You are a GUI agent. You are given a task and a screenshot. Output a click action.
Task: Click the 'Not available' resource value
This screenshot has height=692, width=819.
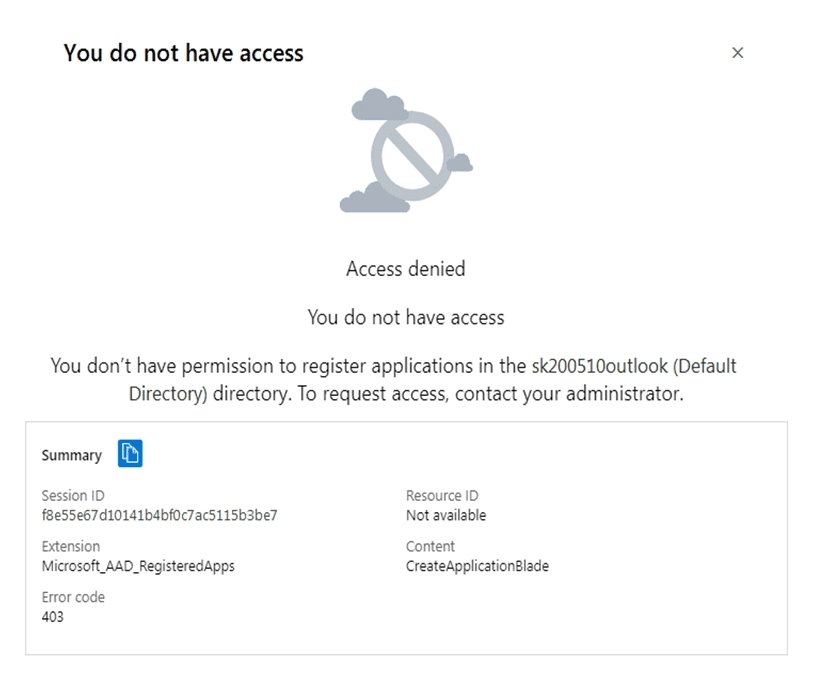(x=446, y=516)
